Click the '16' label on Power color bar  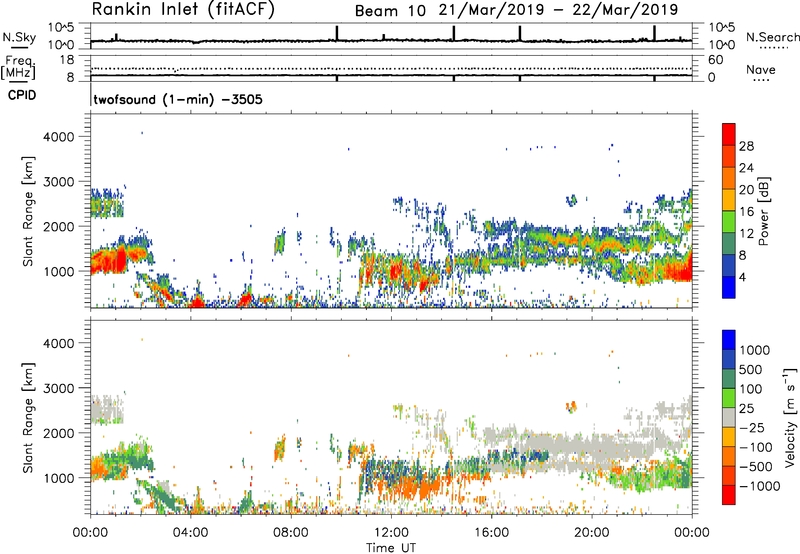coord(746,212)
